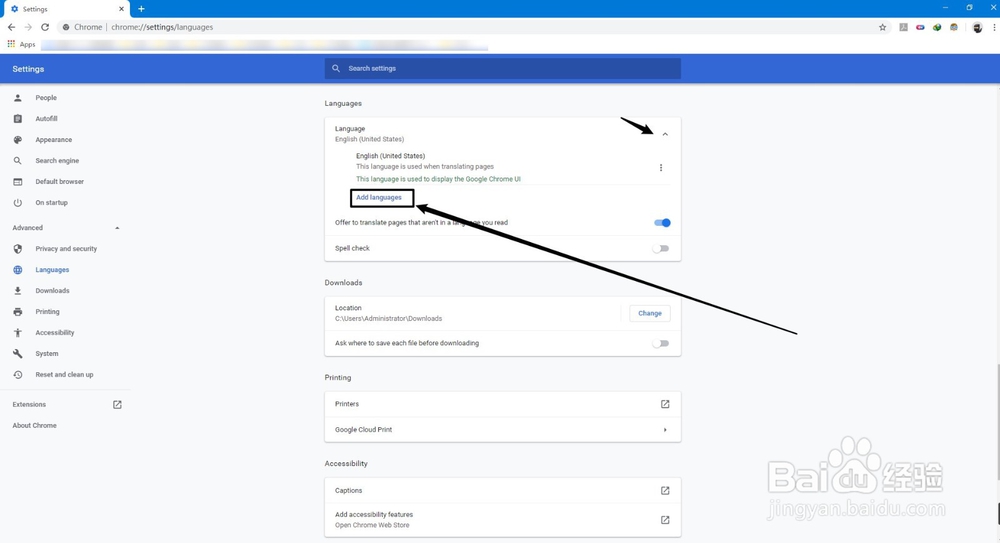
Task: Bookmark this page with star icon
Action: pos(883,27)
